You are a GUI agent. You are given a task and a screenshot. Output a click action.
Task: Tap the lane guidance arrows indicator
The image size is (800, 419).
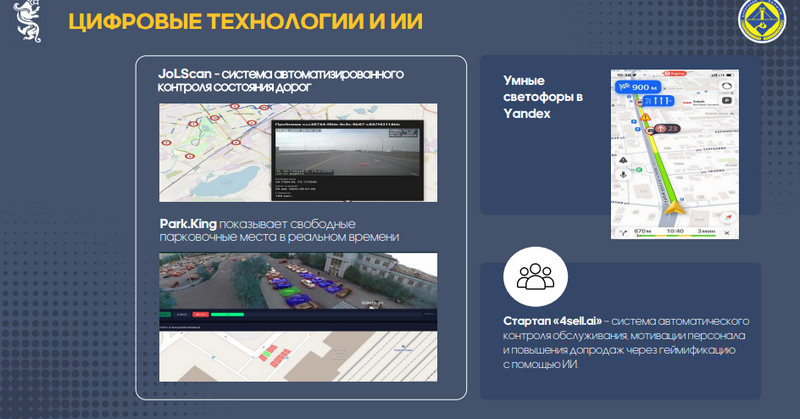[659, 101]
